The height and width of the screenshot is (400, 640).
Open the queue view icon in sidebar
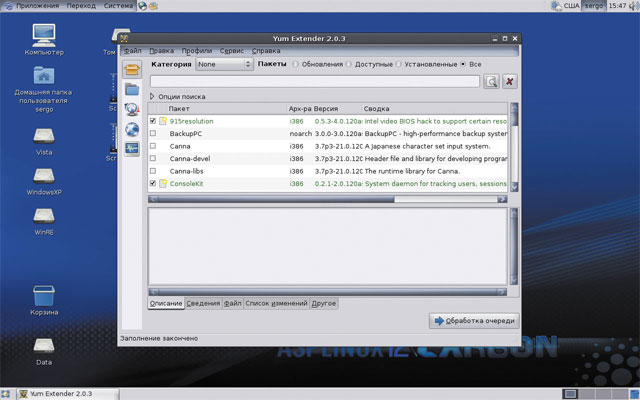(x=132, y=109)
